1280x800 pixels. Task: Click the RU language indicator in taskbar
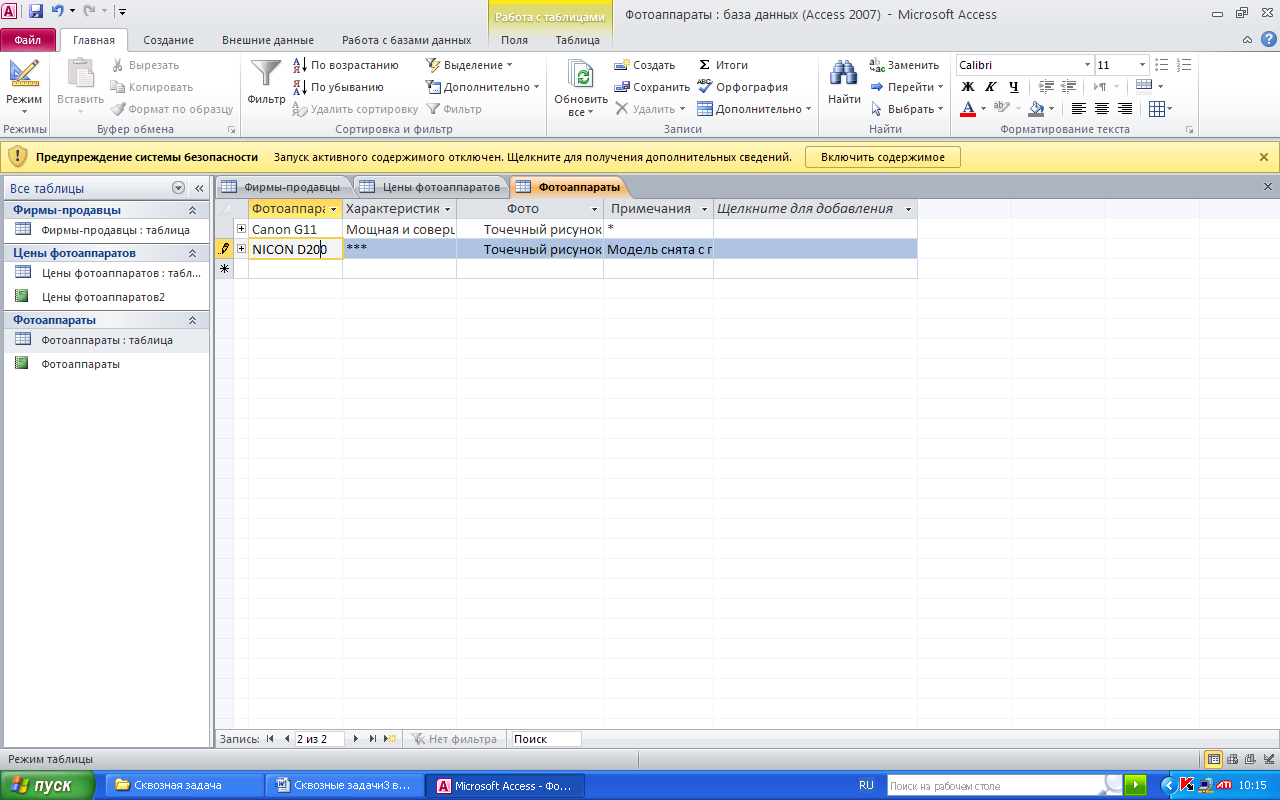tap(866, 785)
